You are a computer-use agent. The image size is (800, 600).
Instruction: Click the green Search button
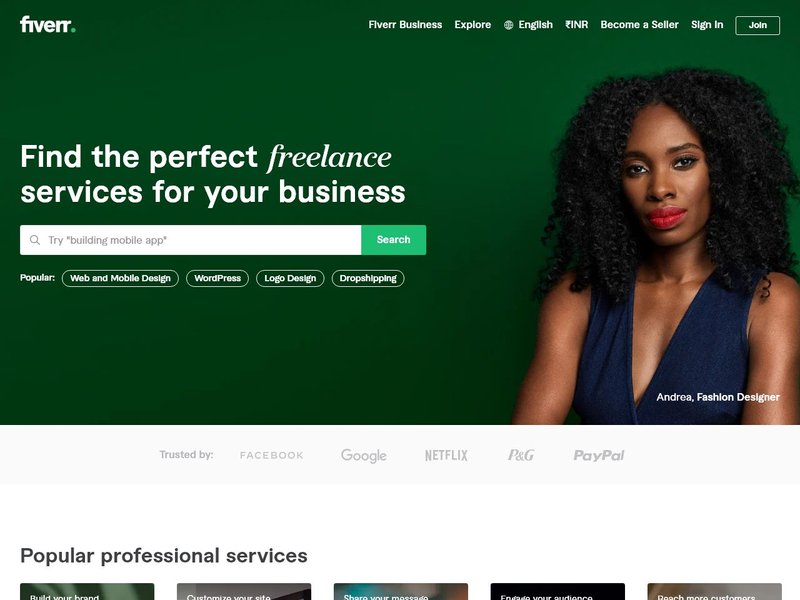pos(393,240)
